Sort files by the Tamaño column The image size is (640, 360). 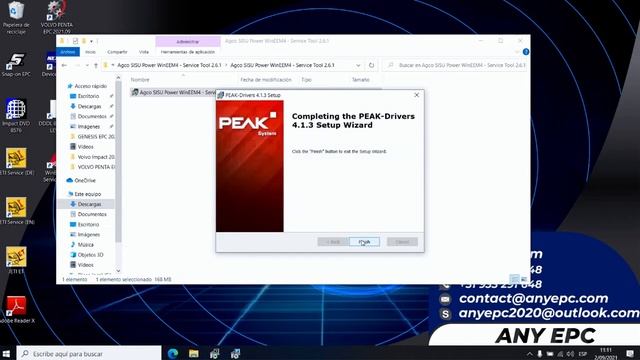[x=360, y=80]
